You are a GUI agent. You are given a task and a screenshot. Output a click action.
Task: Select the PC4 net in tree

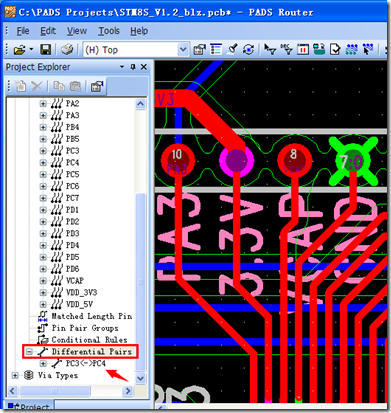(72, 163)
